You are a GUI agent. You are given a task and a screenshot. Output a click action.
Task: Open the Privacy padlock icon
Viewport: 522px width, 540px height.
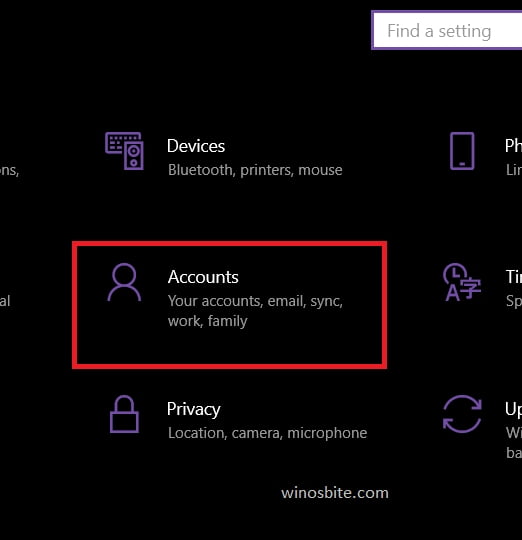click(124, 414)
